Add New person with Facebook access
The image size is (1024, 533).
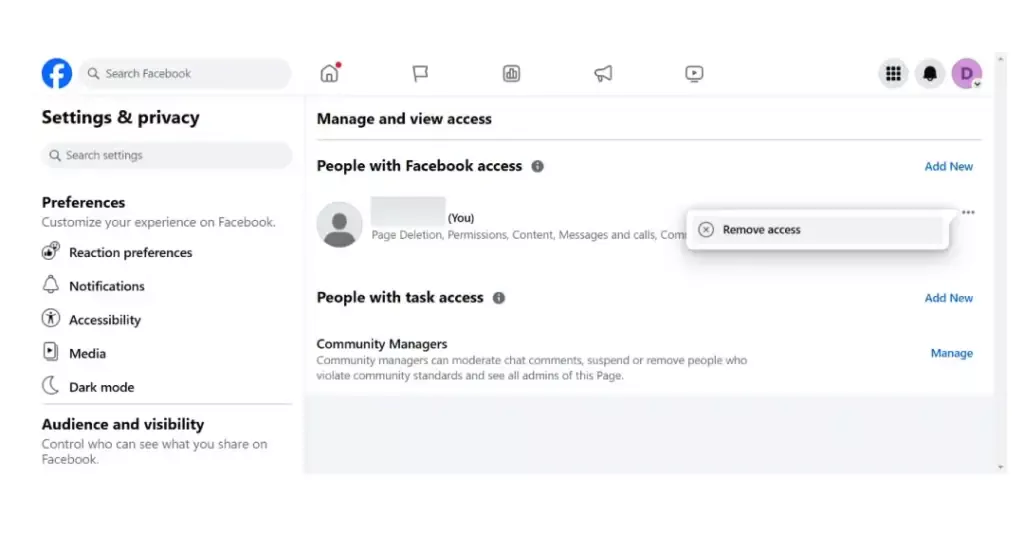click(948, 167)
